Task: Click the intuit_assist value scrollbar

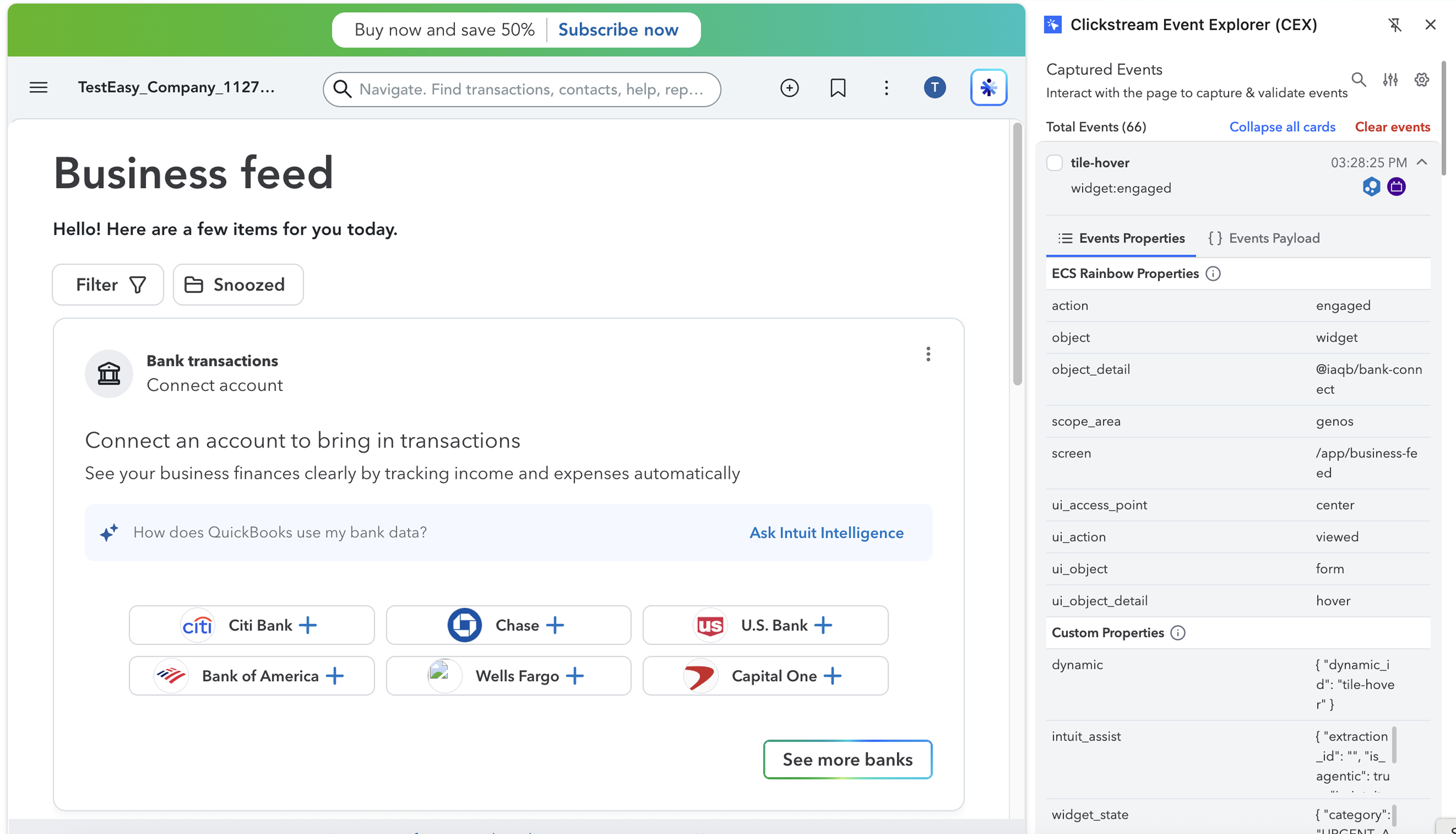Action: coord(1394,745)
